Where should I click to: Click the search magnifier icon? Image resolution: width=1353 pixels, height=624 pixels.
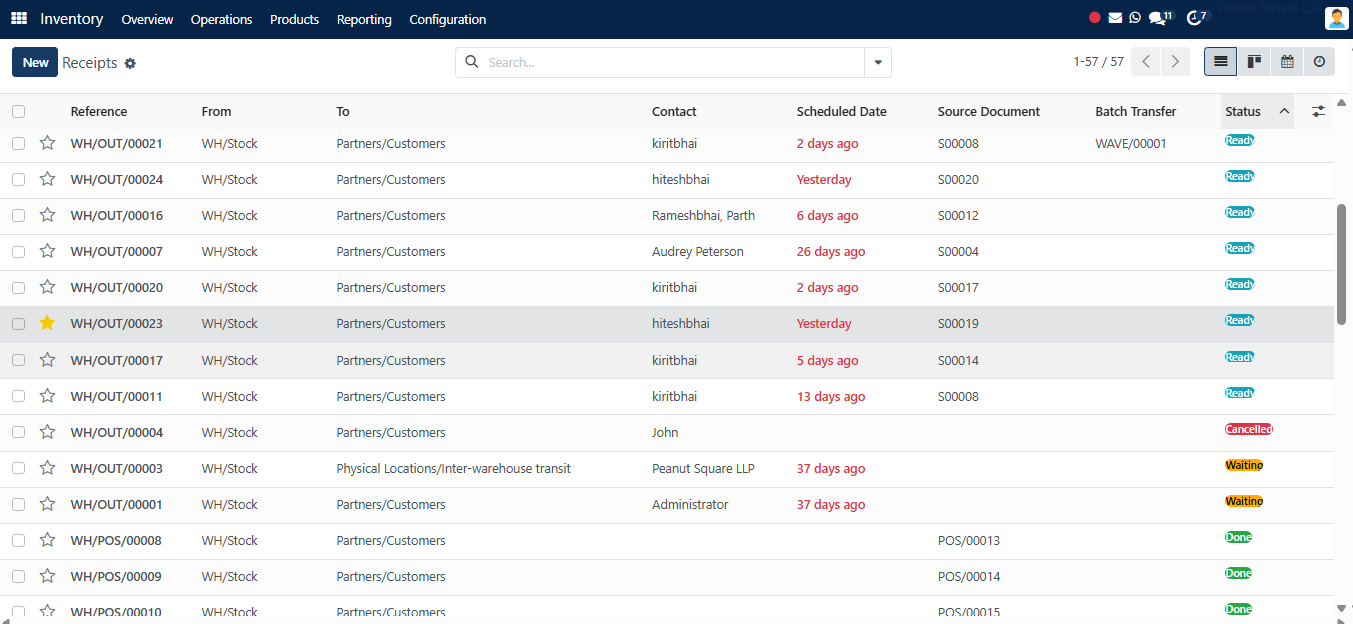[x=472, y=62]
